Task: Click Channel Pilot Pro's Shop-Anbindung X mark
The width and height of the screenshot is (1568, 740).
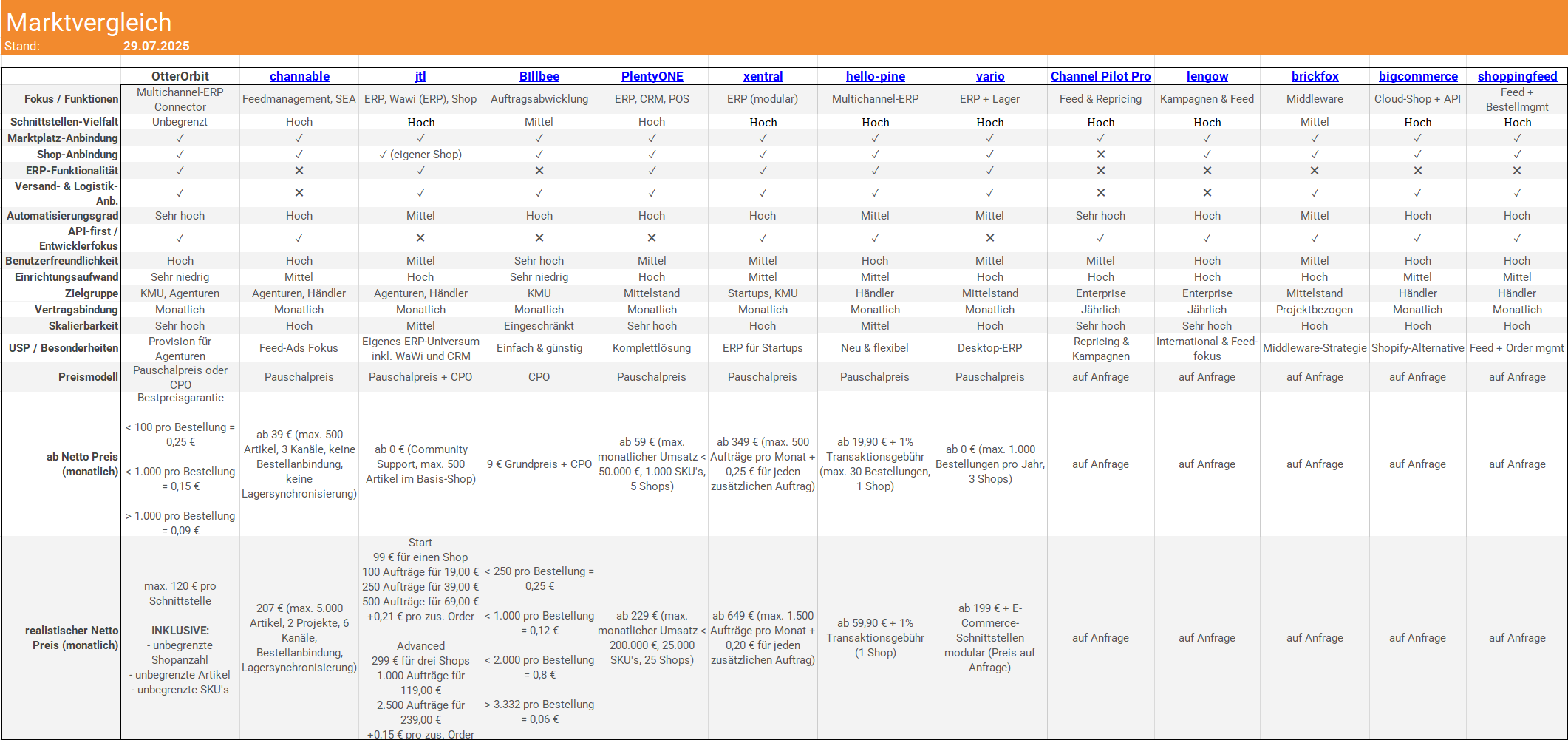Action: coord(1100,155)
